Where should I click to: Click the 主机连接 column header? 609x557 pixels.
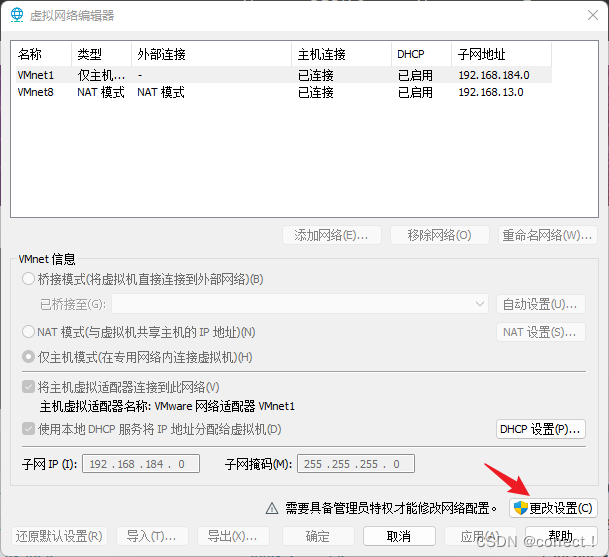[x=341, y=54]
